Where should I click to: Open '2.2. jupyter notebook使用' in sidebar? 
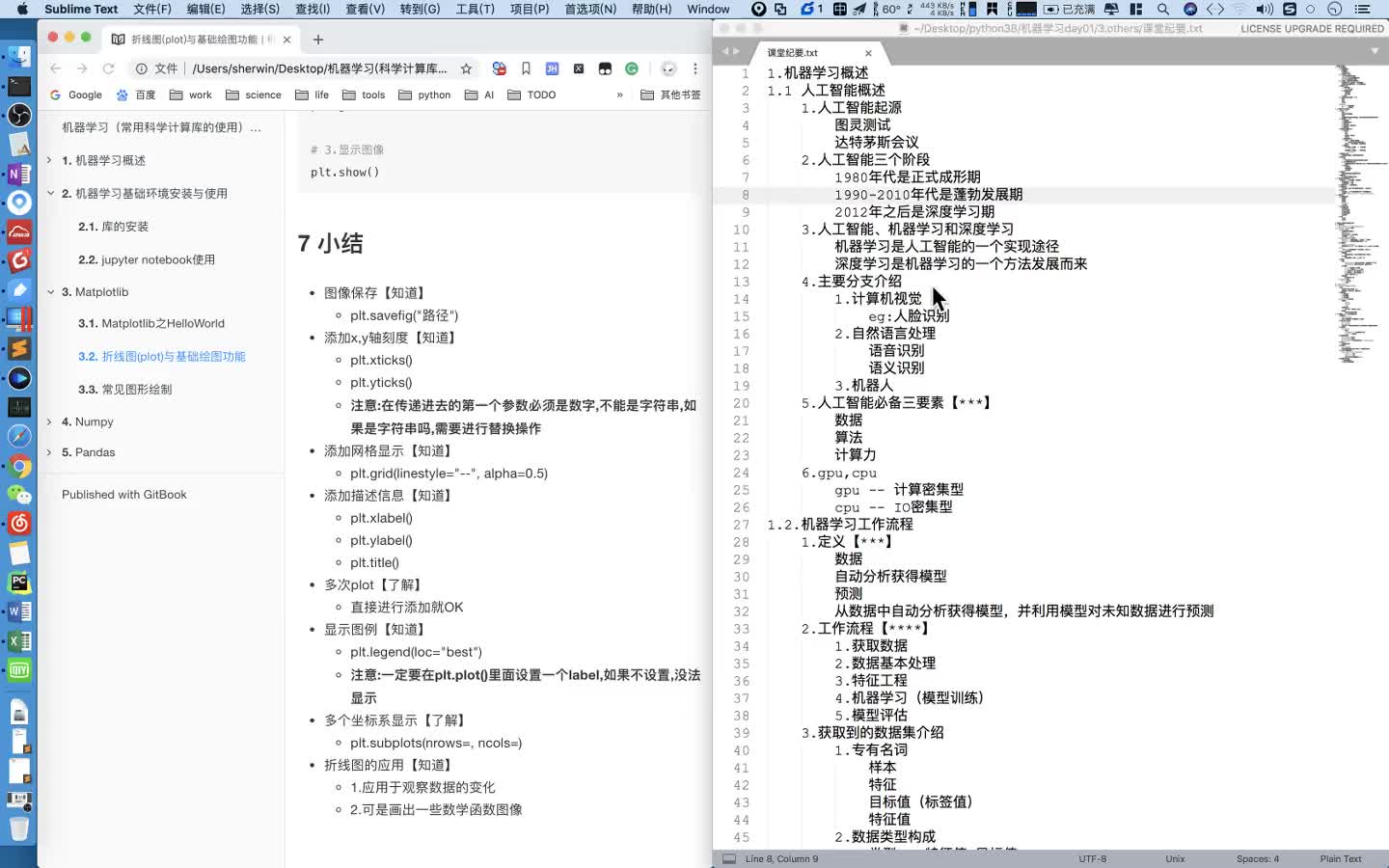(147, 259)
